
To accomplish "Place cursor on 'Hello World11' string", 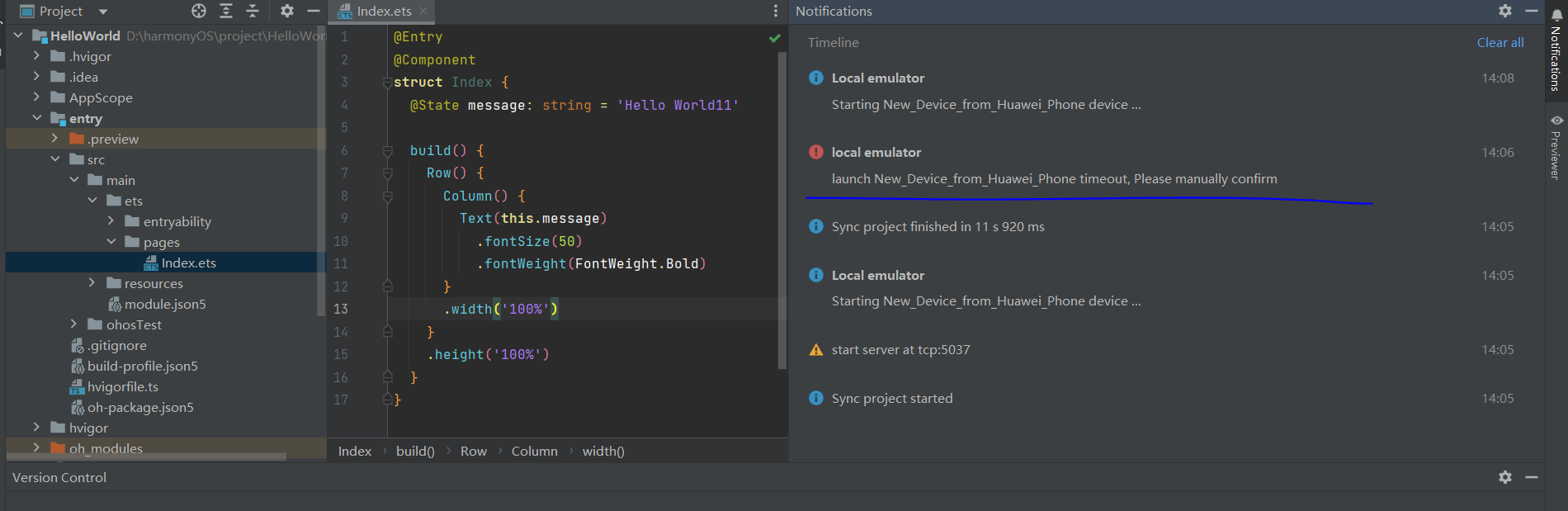I will point(678,105).
